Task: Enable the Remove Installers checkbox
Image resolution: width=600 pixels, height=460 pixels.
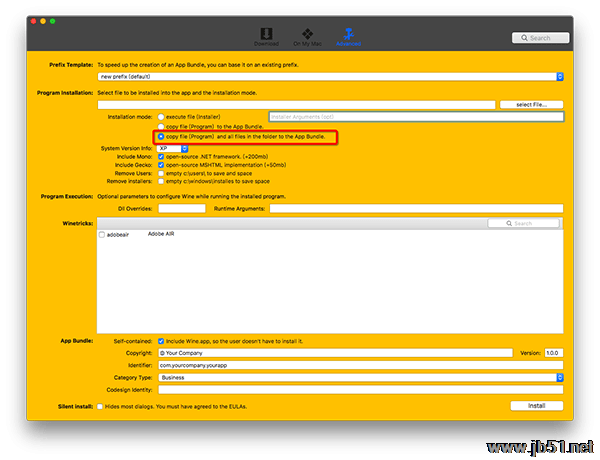Action: (x=161, y=182)
